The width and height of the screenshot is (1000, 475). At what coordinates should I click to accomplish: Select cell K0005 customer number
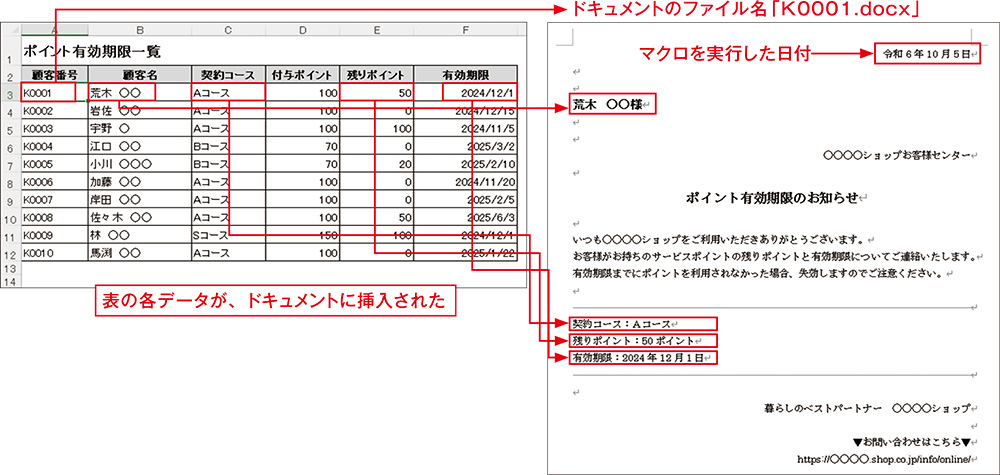pyautogui.click(x=55, y=164)
